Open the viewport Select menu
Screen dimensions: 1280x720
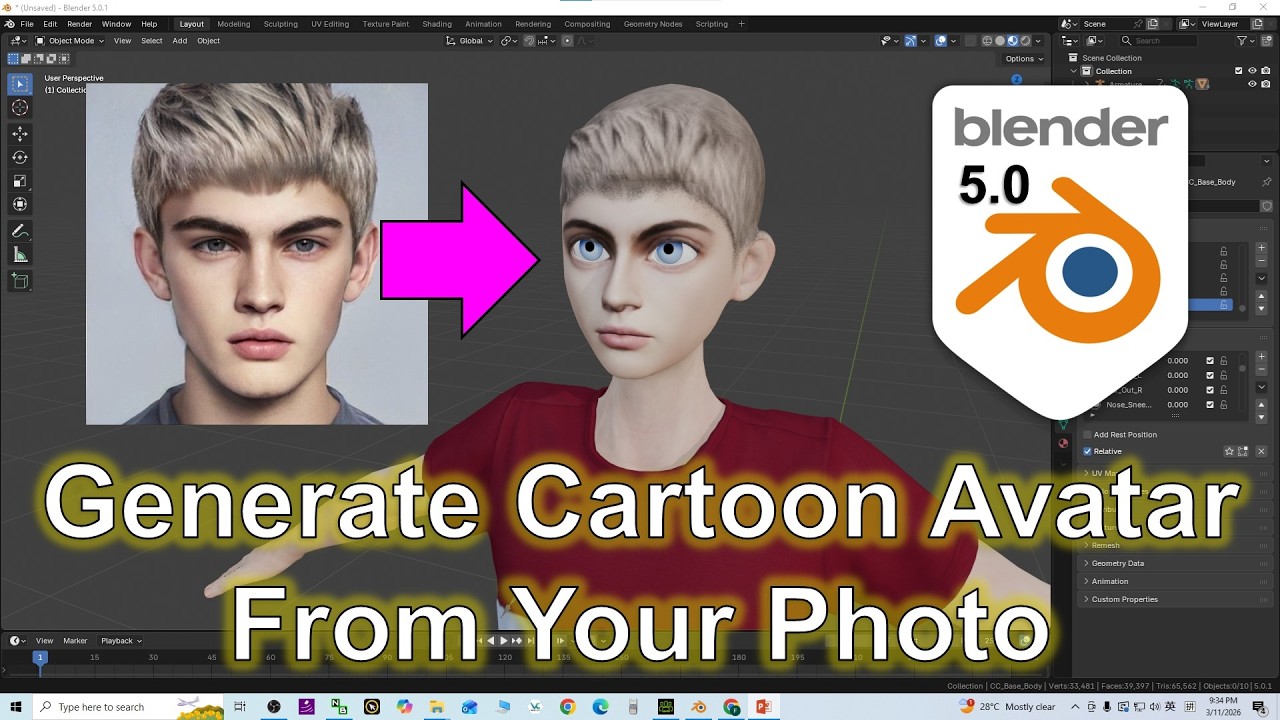point(152,41)
